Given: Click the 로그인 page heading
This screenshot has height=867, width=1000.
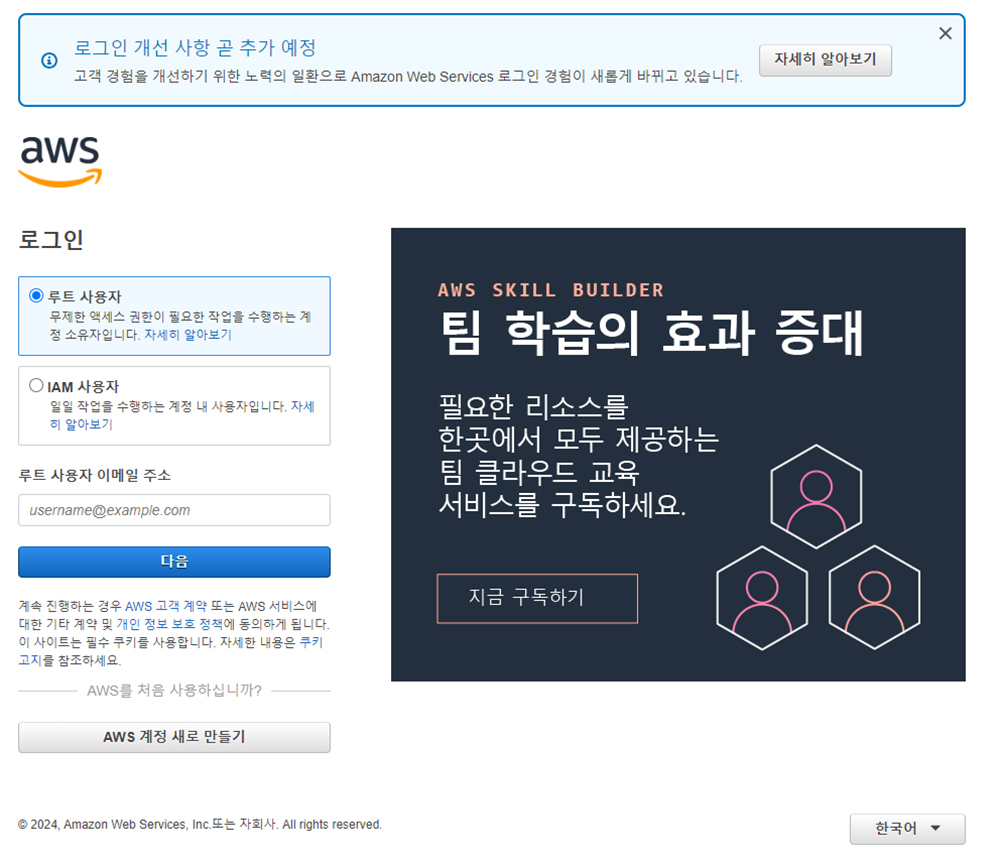Looking at the screenshot, I should pos(51,240).
